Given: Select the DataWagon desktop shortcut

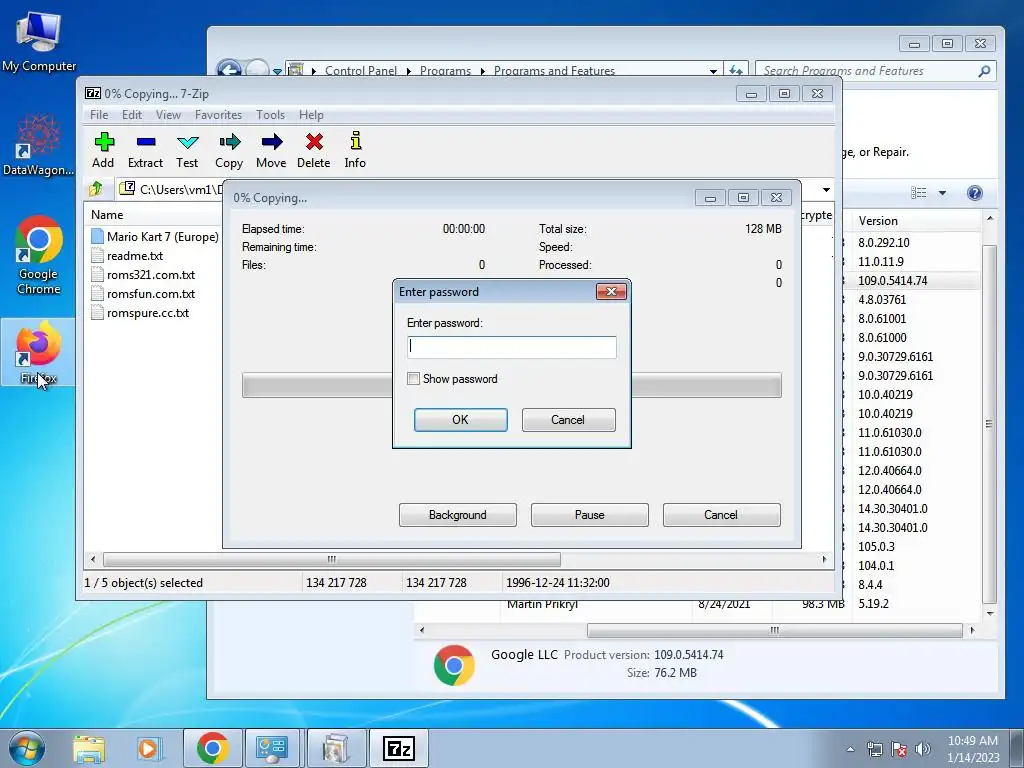Looking at the screenshot, I should tap(39, 145).
